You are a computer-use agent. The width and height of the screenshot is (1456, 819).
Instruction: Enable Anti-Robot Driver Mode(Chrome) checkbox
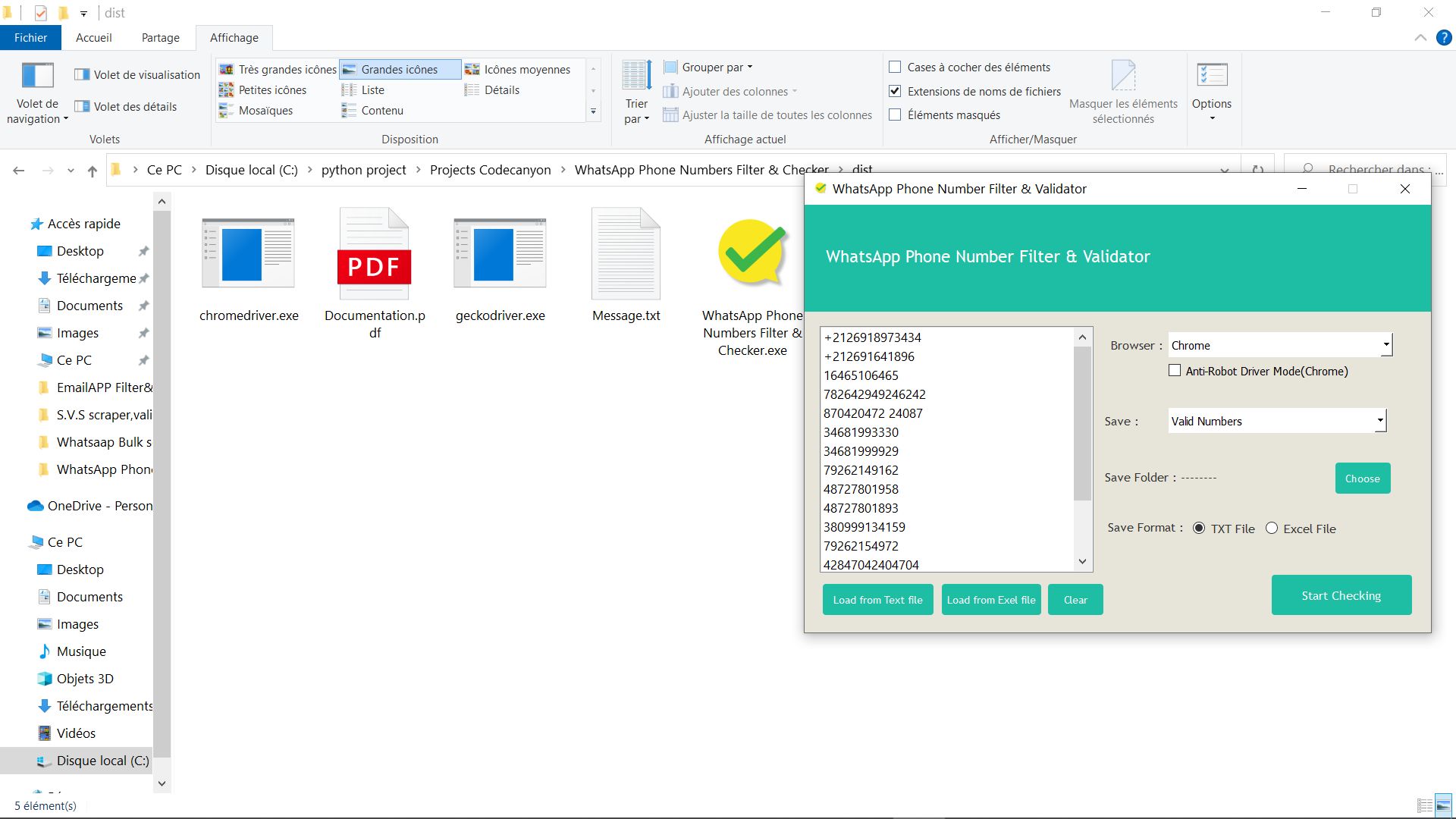click(x=1175, y=371)
